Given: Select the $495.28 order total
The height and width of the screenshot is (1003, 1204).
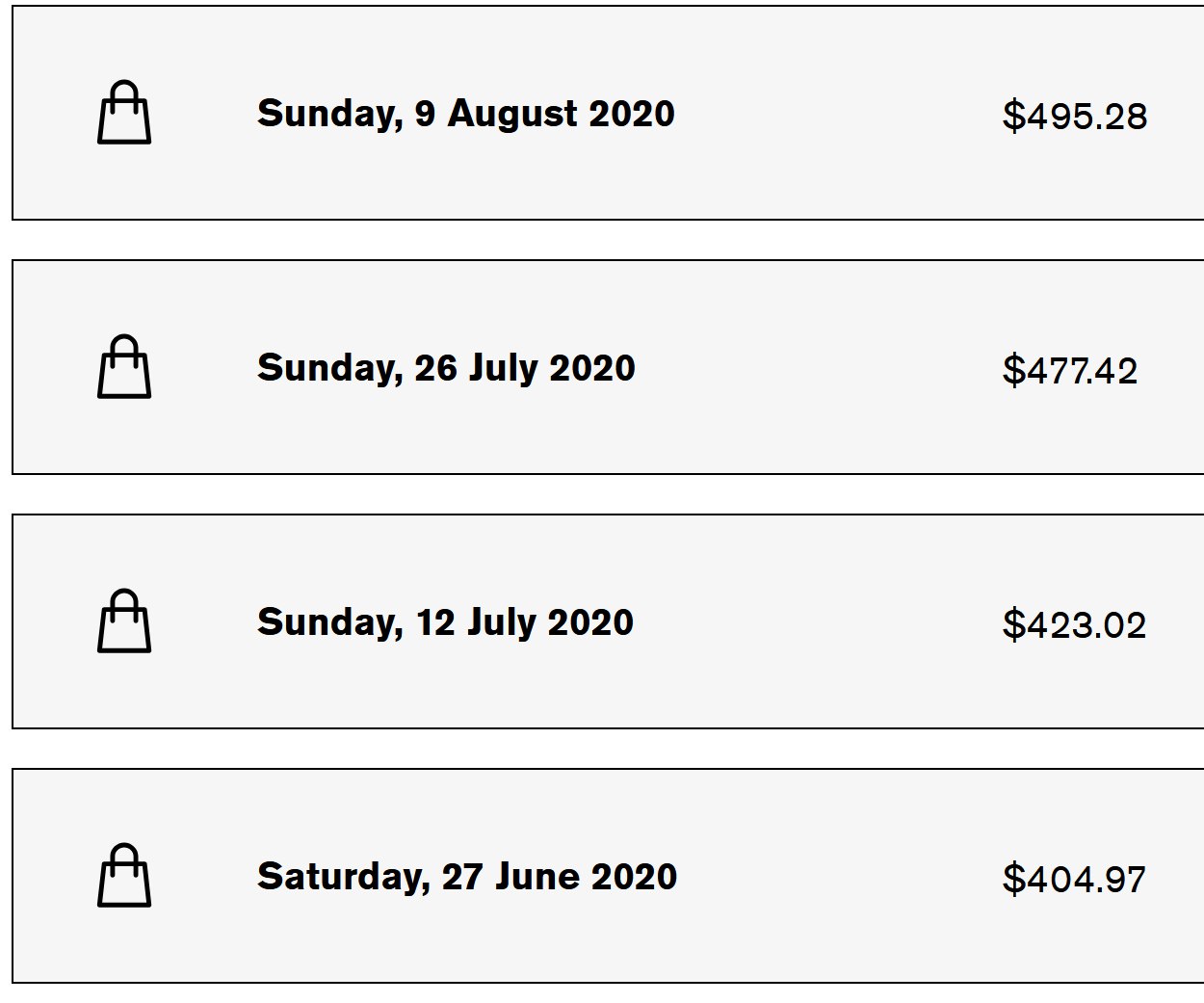Looking at the screenshot, I should tap(1075, 117).
